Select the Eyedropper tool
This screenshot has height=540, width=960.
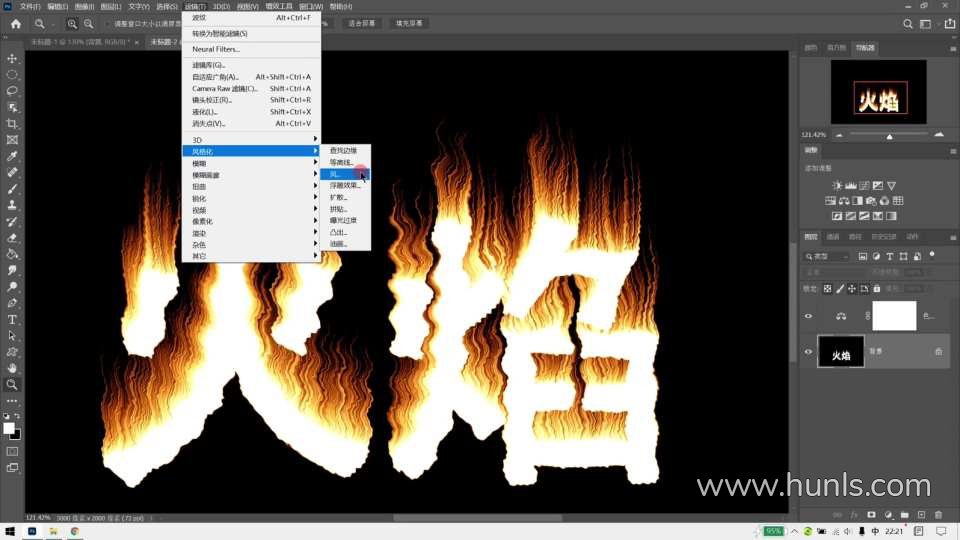tap(12, 156)
